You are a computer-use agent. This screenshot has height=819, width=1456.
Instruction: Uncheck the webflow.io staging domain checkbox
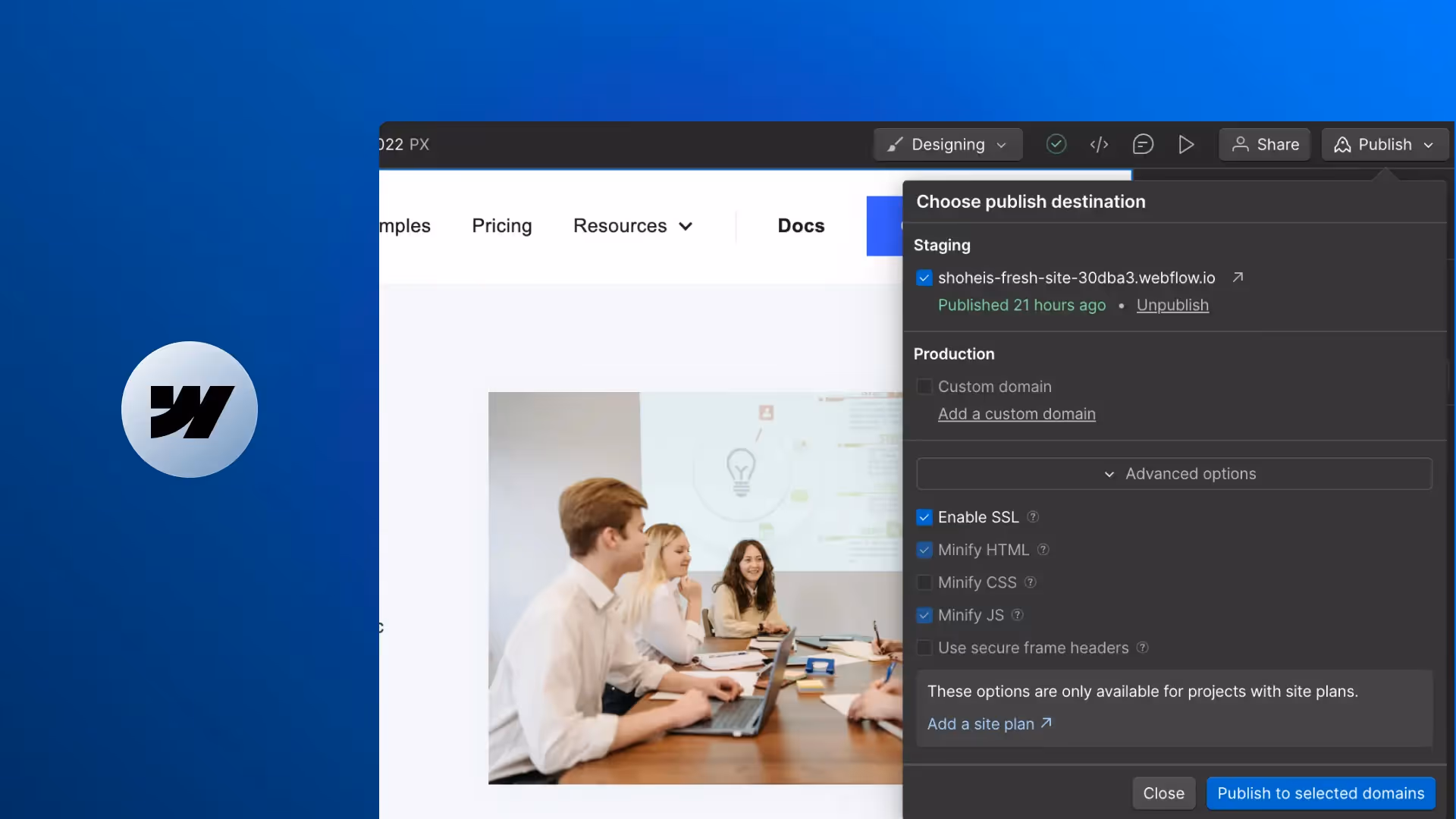[x=924, y=278]
